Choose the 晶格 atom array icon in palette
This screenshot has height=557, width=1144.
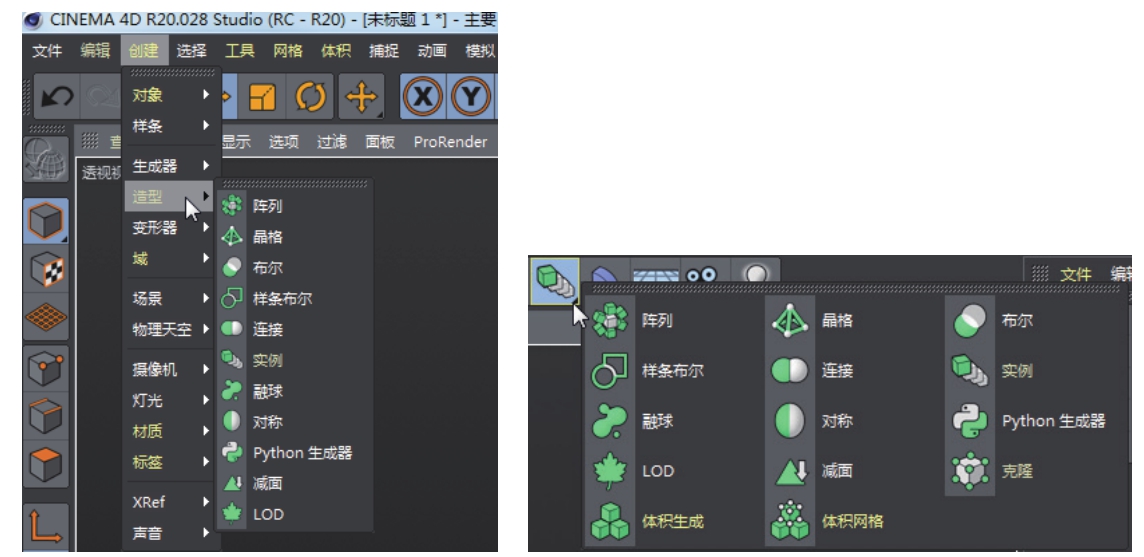tap(790, 320)
